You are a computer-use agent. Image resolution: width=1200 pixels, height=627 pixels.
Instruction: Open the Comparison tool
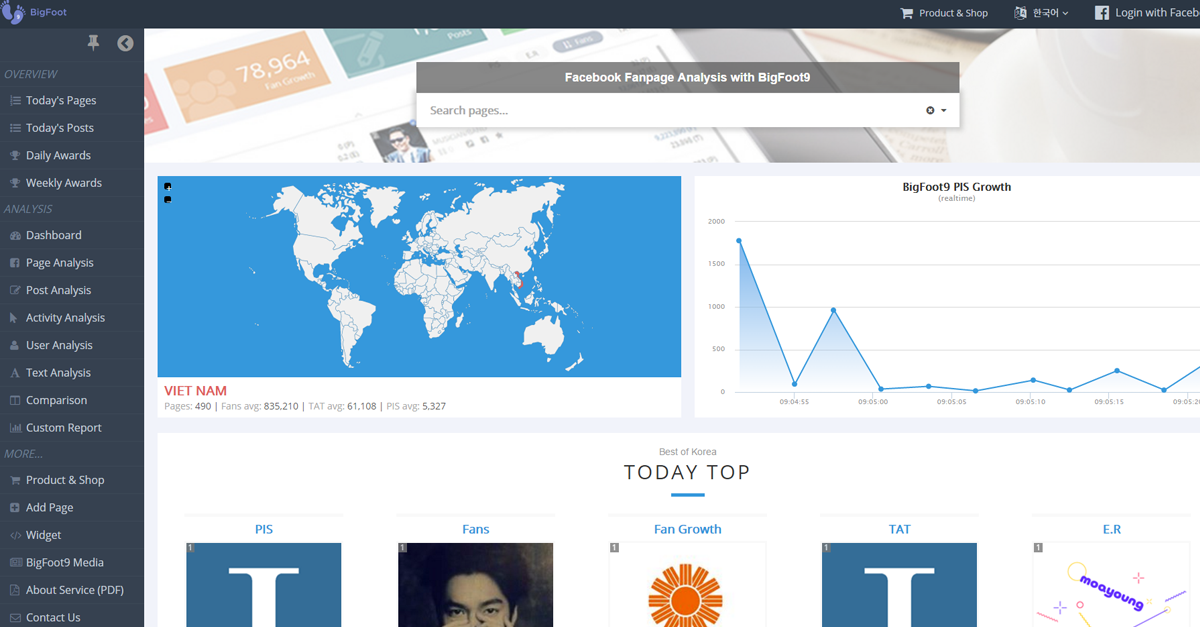point(72,400)
